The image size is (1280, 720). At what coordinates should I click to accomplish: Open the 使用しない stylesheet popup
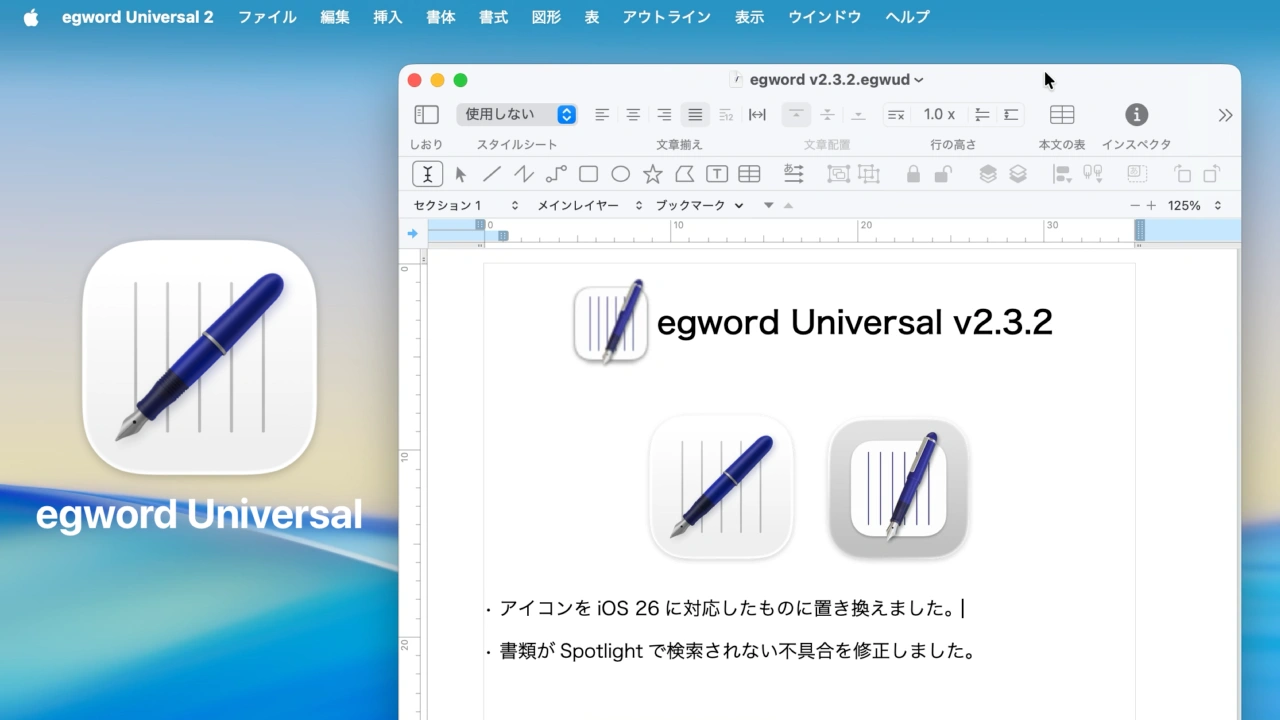click(517, 115)
